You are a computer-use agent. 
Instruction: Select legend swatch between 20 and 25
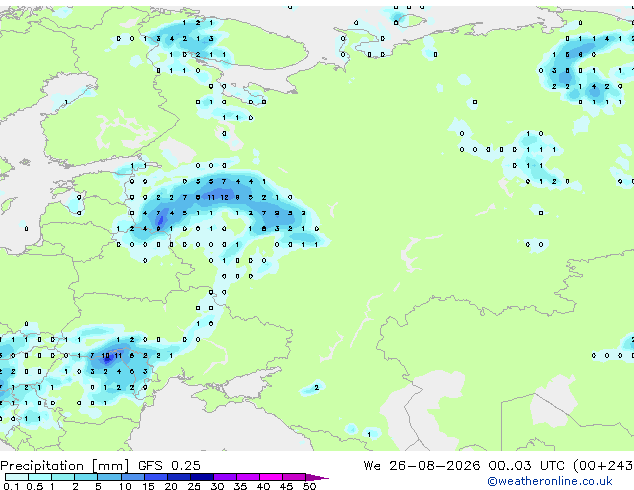[179, 477]
